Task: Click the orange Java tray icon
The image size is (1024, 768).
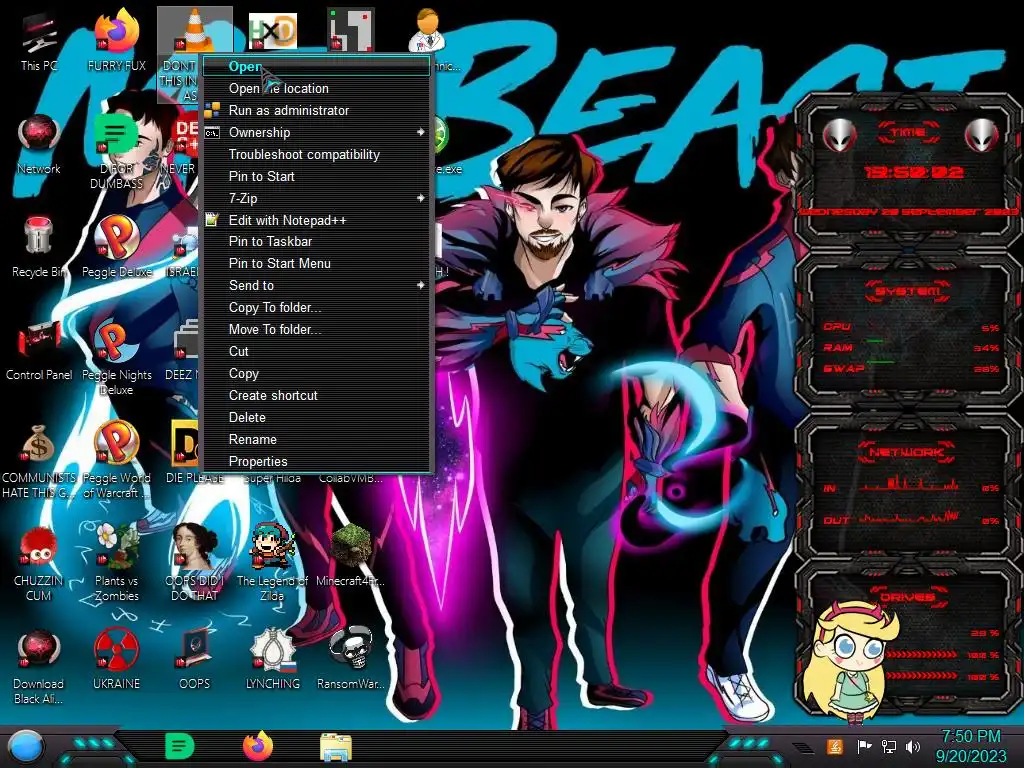Action: [x=834, y=746]
